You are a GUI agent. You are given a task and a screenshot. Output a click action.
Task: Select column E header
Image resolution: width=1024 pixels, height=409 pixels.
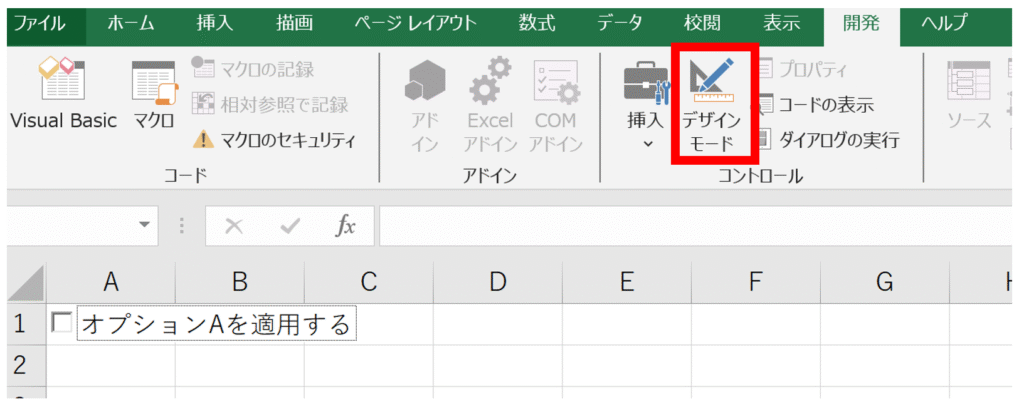click(x=626, y=282)
